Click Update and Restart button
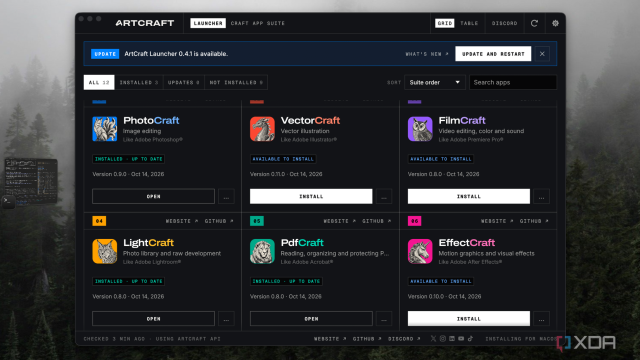 (493, 54)
